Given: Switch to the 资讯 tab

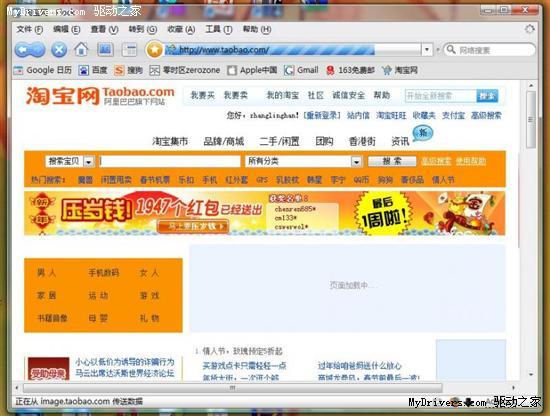Looking at the screenshot, I should 400,141.
